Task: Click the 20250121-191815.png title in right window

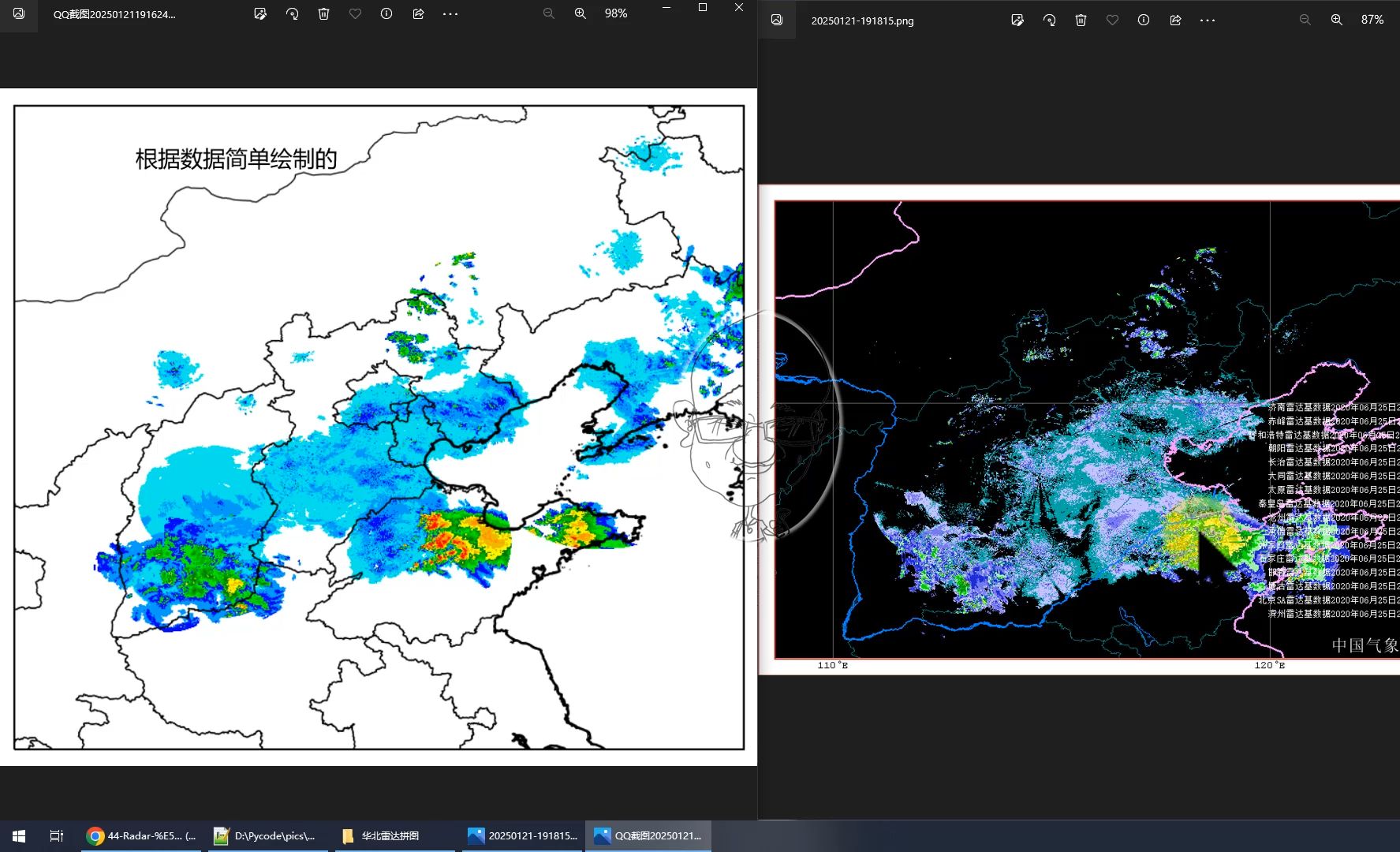Action: [862, 21]
